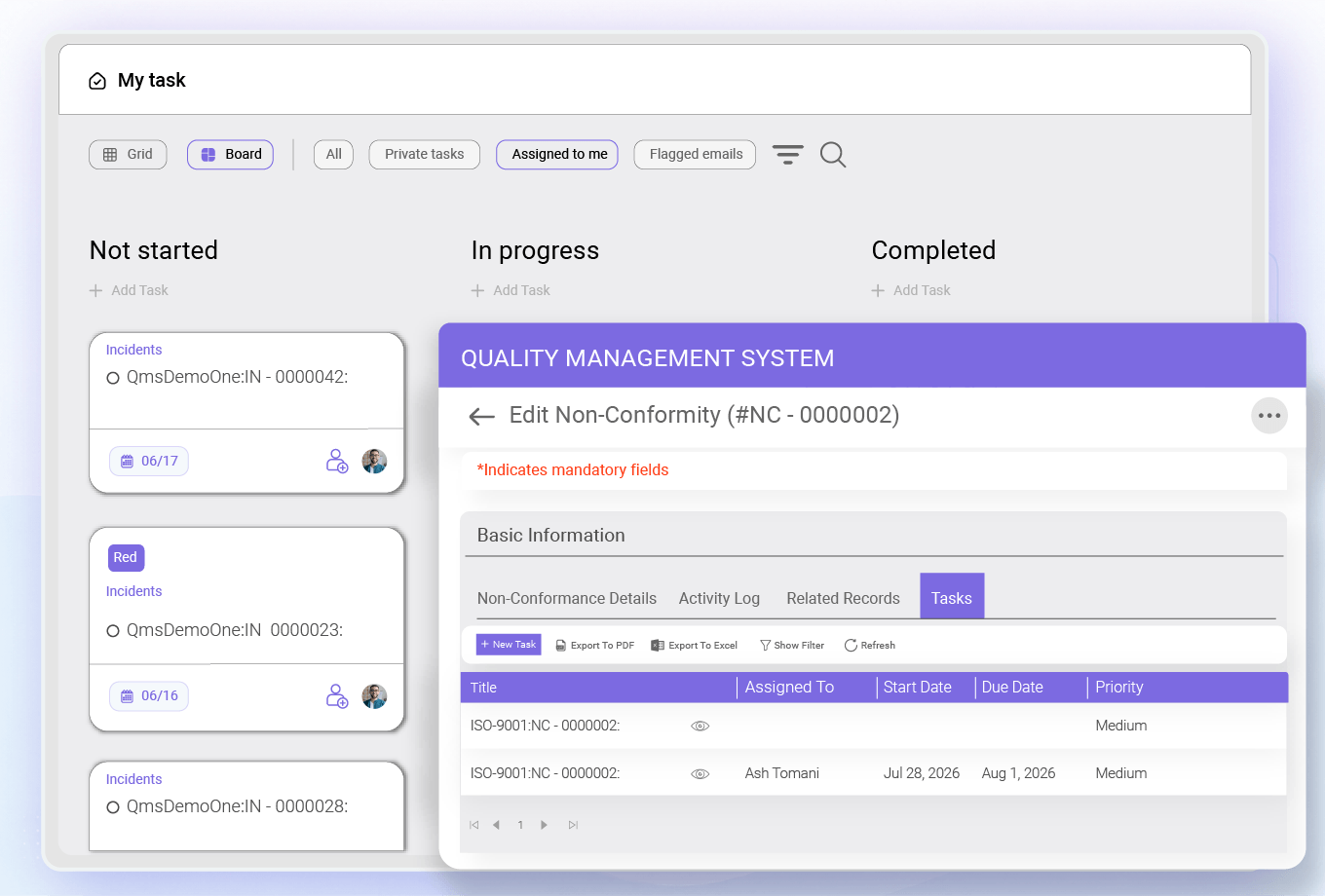Switch to Grid view
The image size is (1325, 896).
click(128, 154)
